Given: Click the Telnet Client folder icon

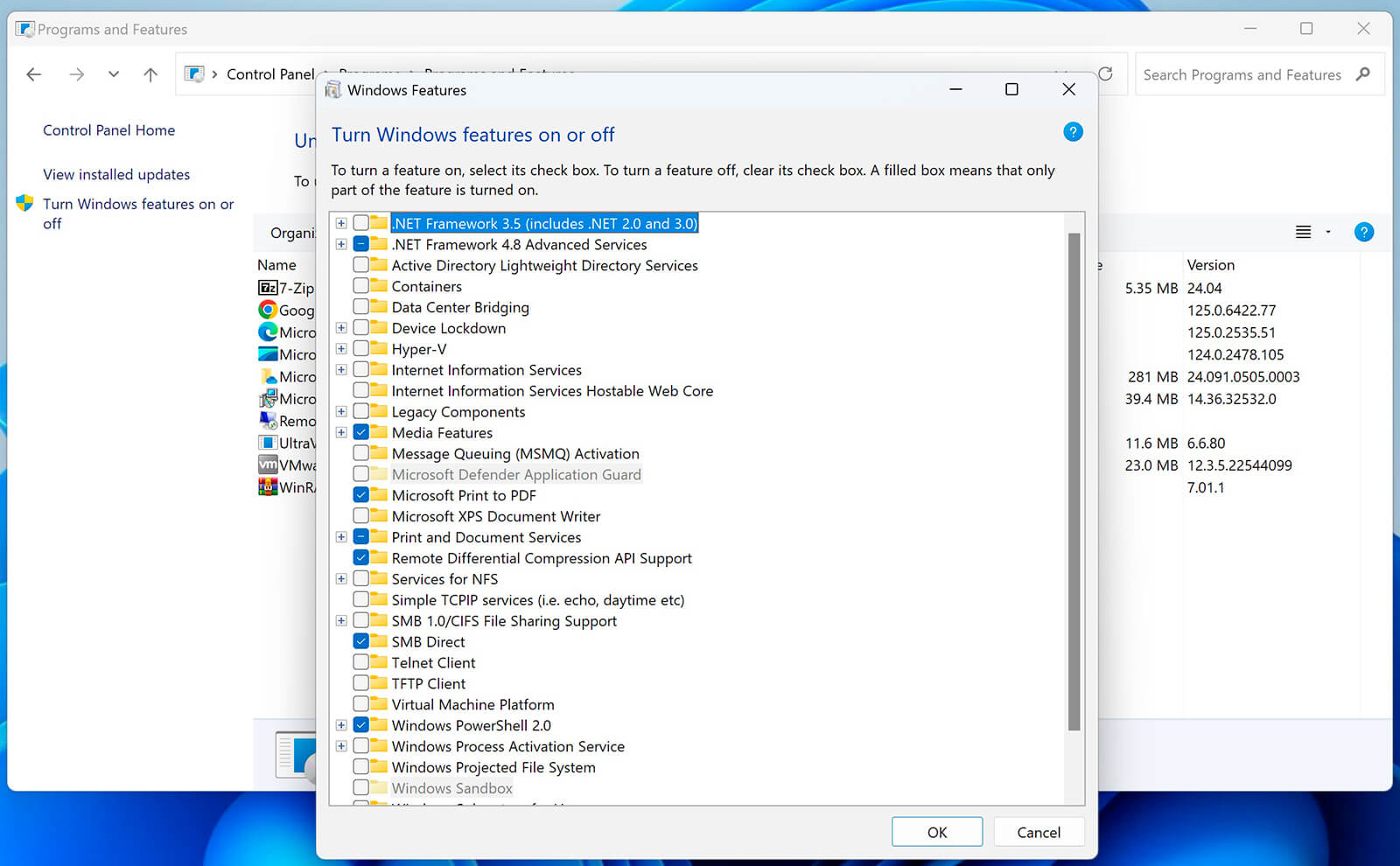Looking at the screenshot, I should (x=379, y=661).
